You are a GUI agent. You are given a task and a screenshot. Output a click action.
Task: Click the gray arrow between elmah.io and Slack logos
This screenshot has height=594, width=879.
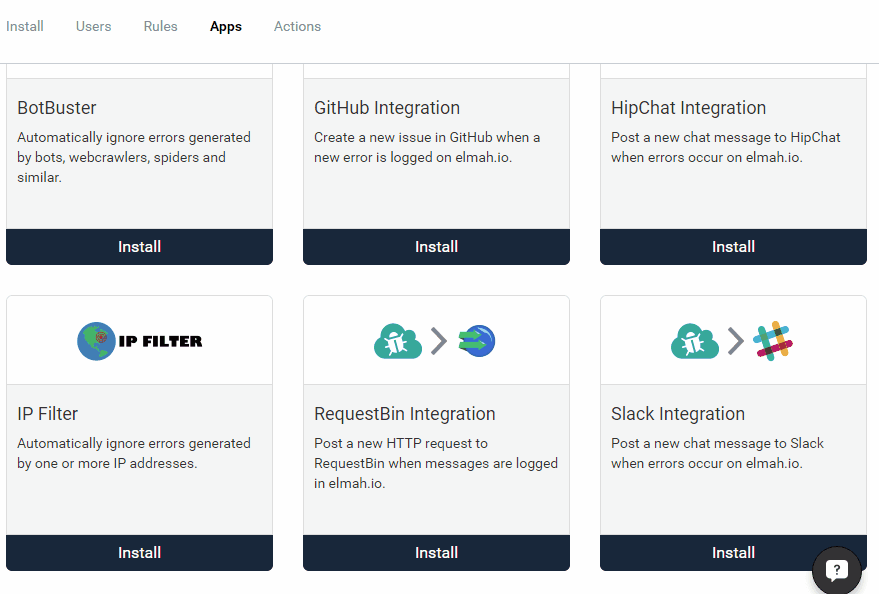click(736, 340)
